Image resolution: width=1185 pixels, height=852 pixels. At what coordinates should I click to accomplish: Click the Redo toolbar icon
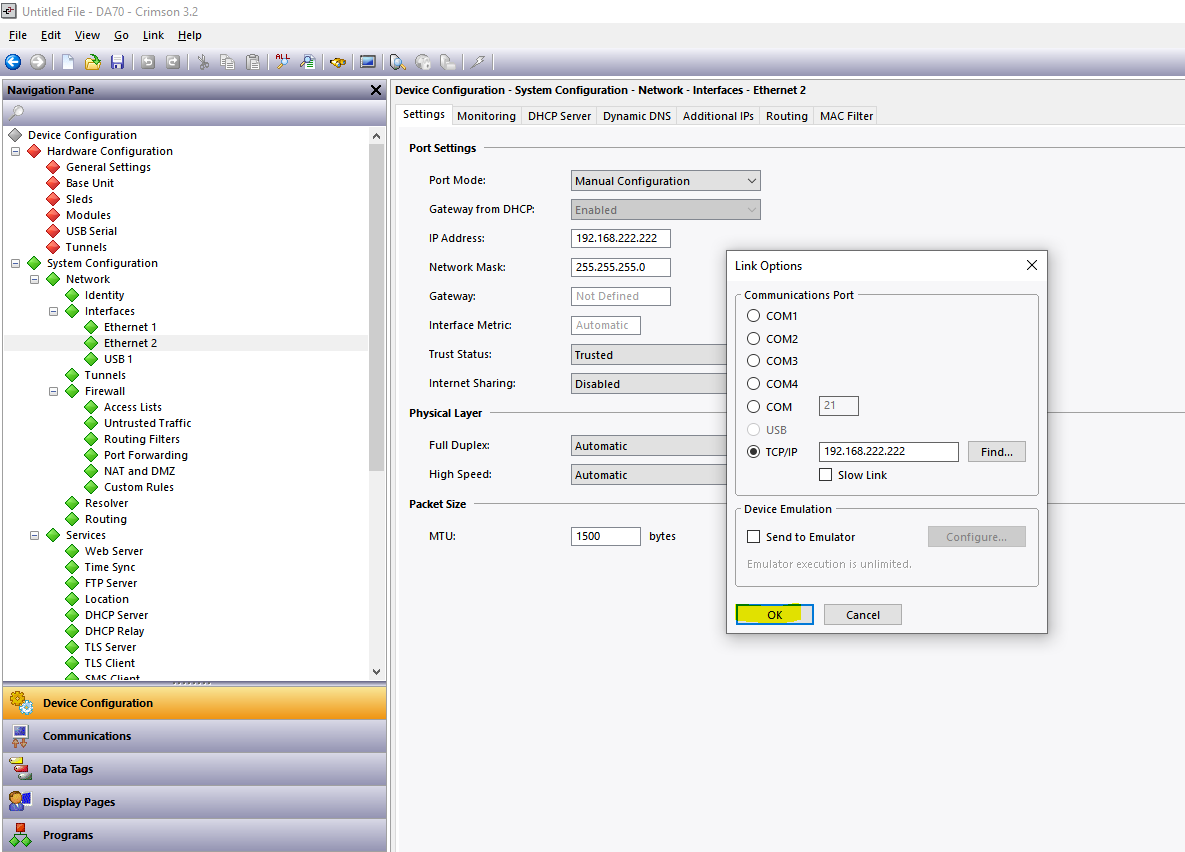point(173,62)
